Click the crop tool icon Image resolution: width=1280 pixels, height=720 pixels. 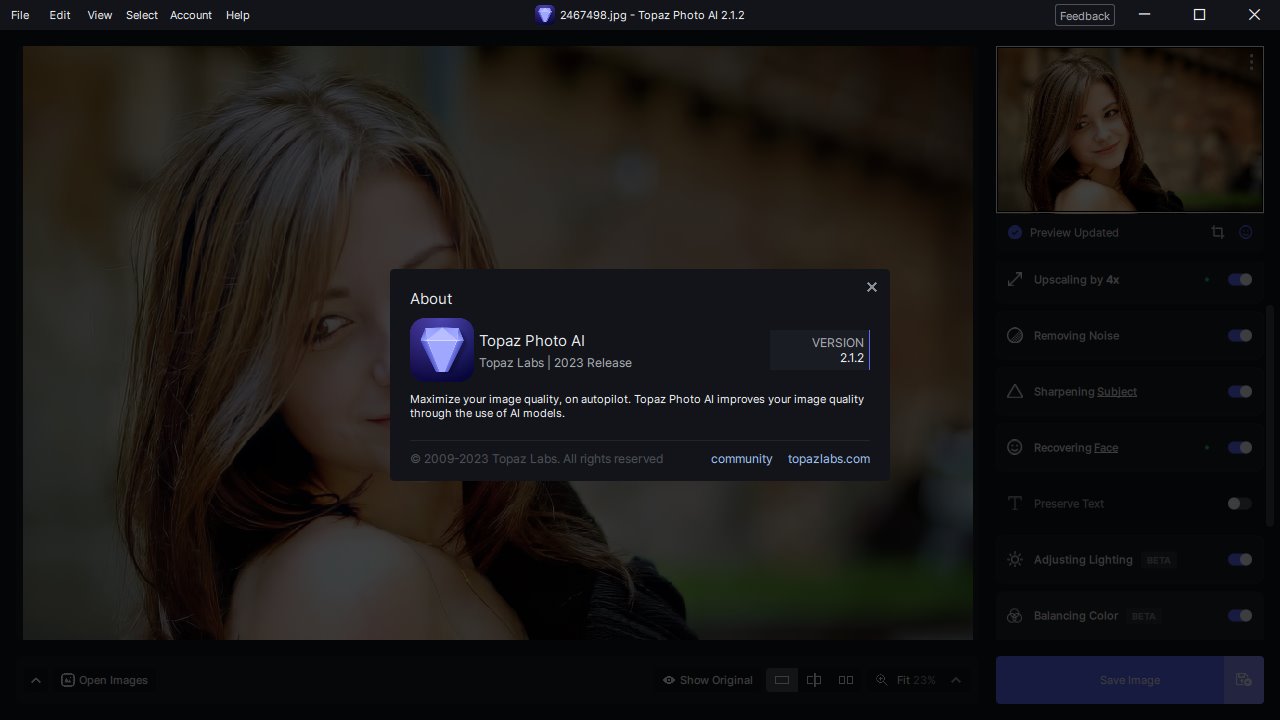[x=1217, y=232]
